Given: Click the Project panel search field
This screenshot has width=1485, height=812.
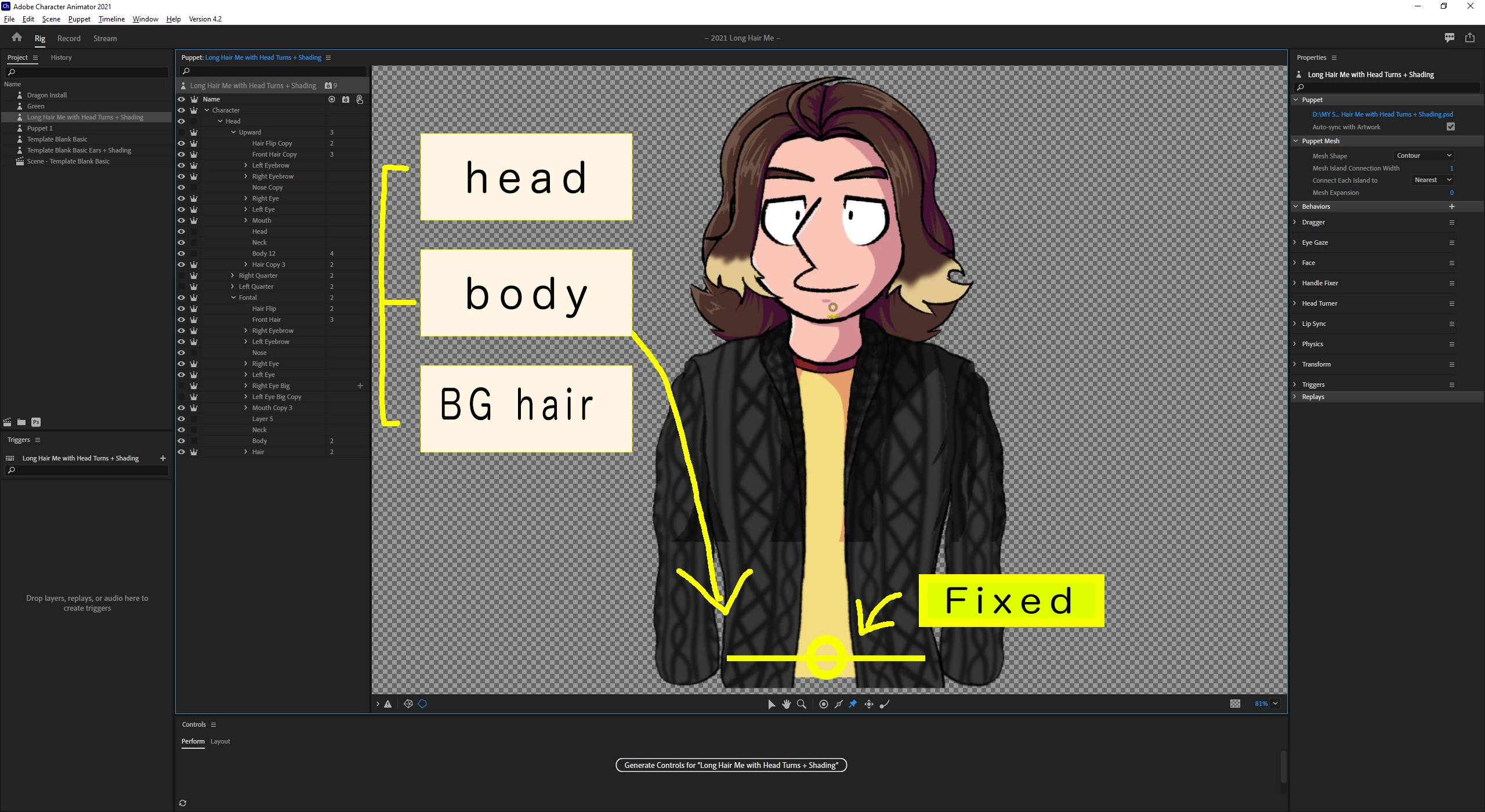Looking at the screenshot, I should (87, 72).
